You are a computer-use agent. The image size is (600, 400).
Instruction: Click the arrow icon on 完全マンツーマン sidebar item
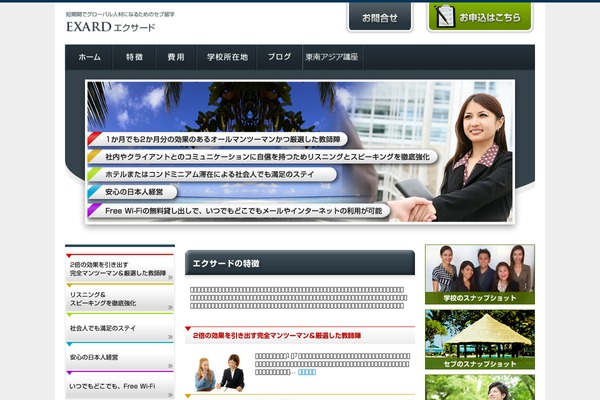170,278
